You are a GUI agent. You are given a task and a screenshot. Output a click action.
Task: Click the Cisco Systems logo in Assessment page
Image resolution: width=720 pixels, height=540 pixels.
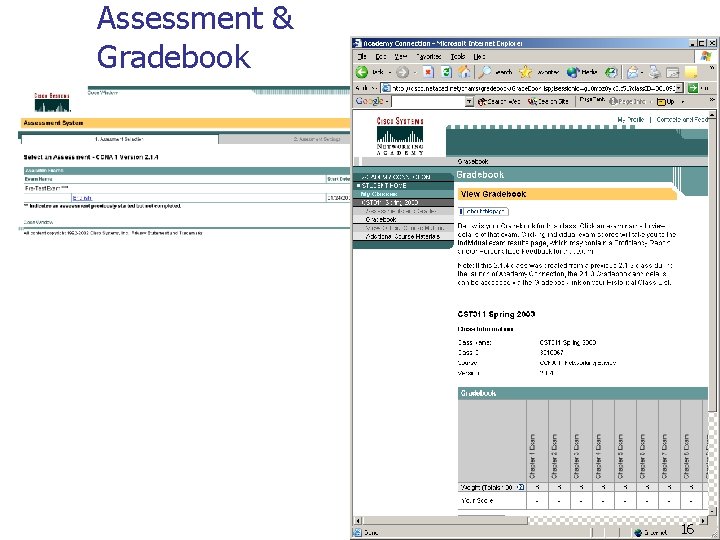52,102
